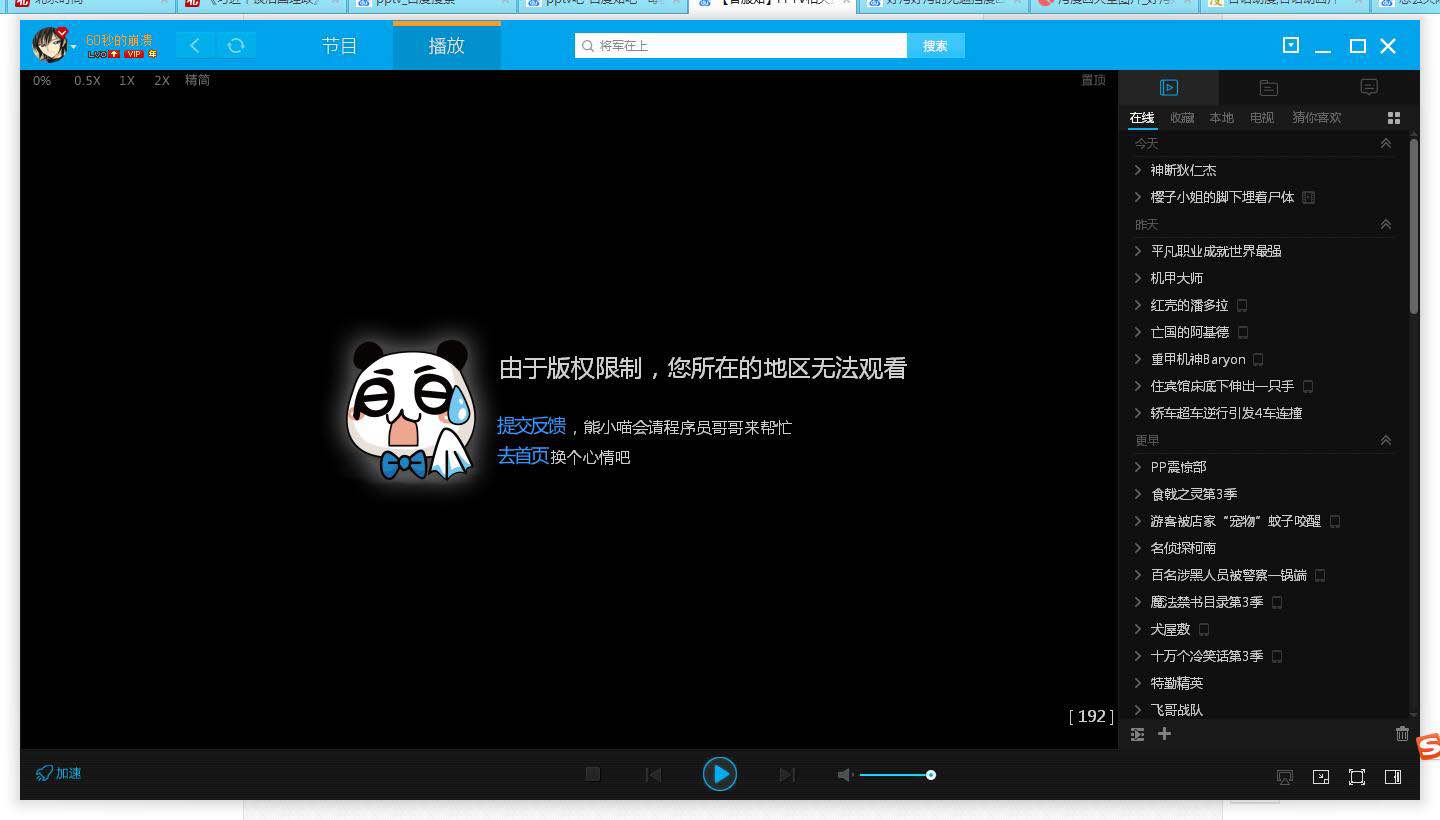Screen dimensions: 1440x820
Task: Select 魔法禁书目录第3季 in the playlist
Action: [1207, 602]
